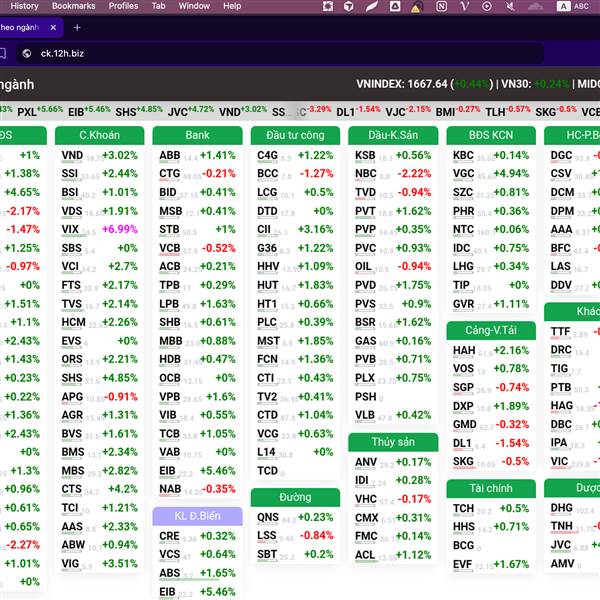Select NBC with -2.22% change

tap(393, 174)
